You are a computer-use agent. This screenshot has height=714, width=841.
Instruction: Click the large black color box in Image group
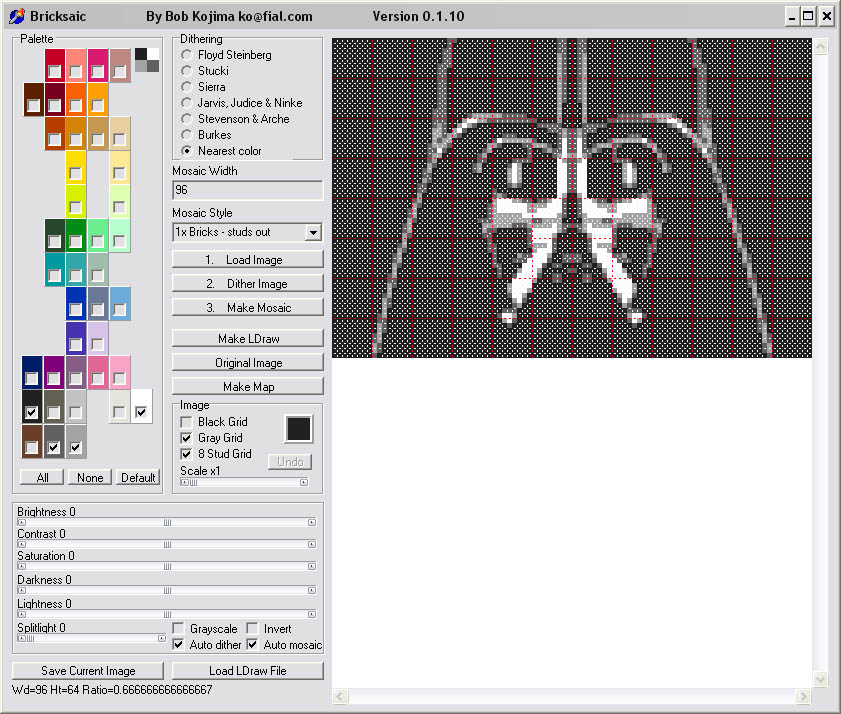298,429
